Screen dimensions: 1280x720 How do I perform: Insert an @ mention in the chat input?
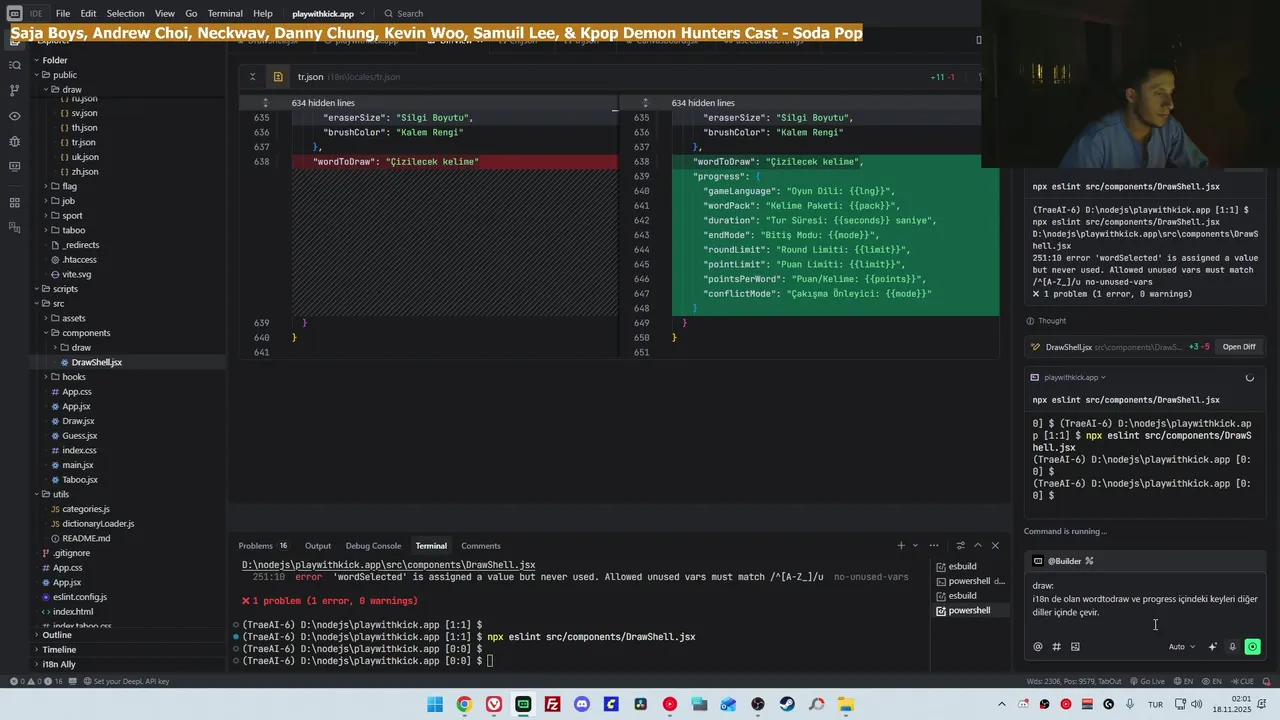pos(1038,647)
